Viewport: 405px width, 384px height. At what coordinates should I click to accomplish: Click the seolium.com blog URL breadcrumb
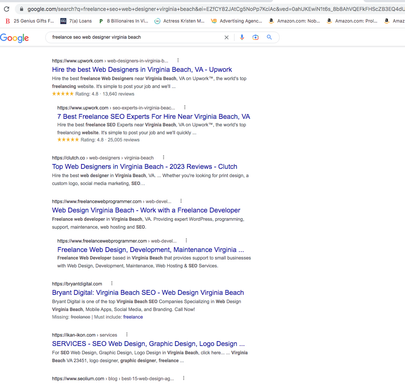click(x=113, y=378)
